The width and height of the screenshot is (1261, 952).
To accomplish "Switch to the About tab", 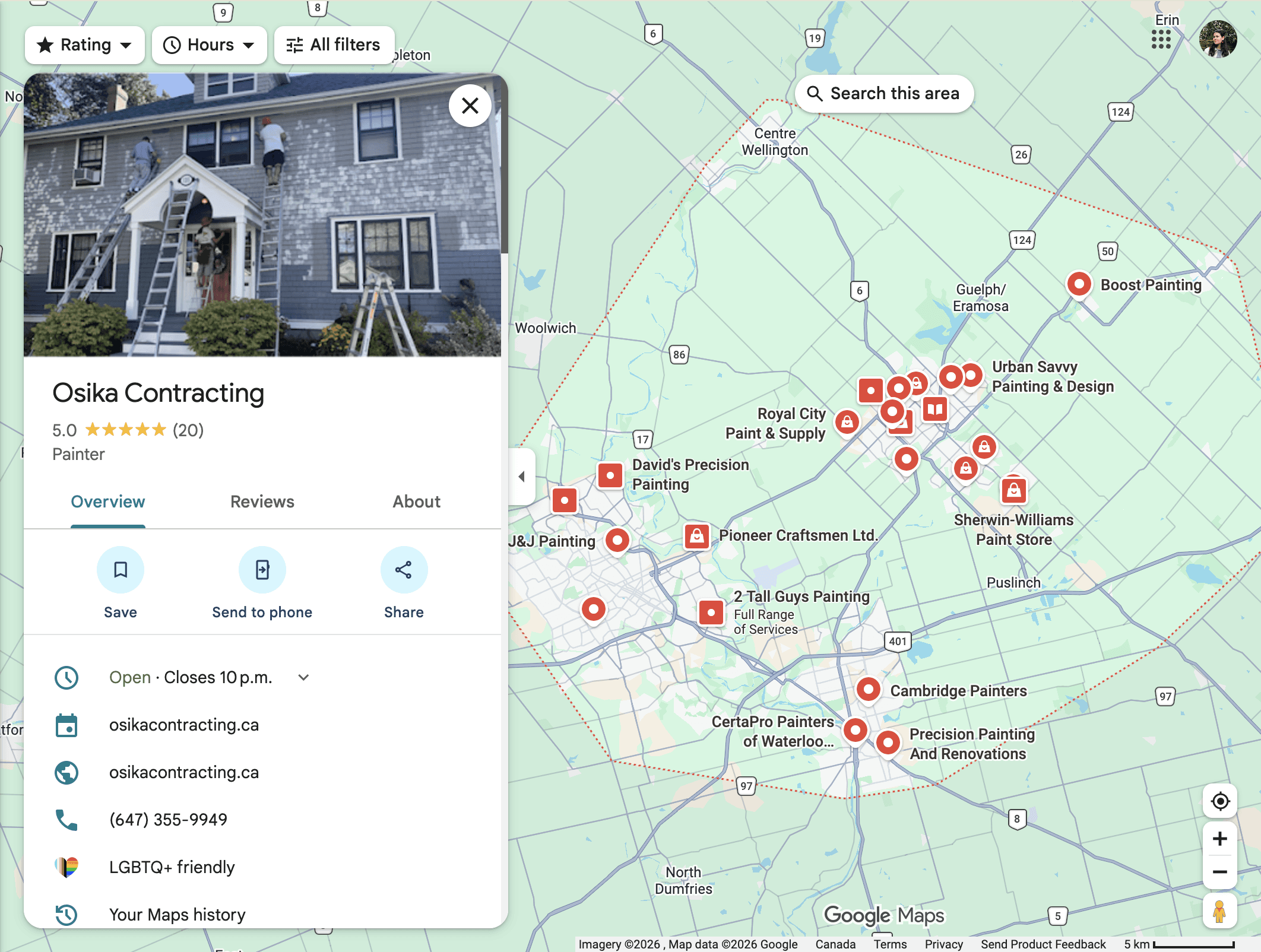I will 417,502.
